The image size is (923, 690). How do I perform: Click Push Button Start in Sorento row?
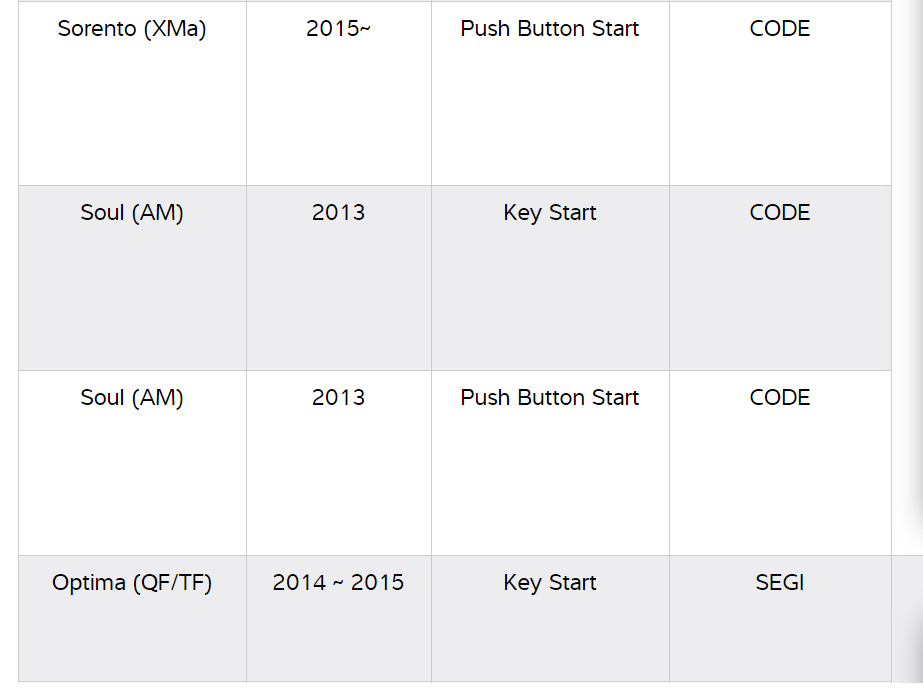pos(550,29)
